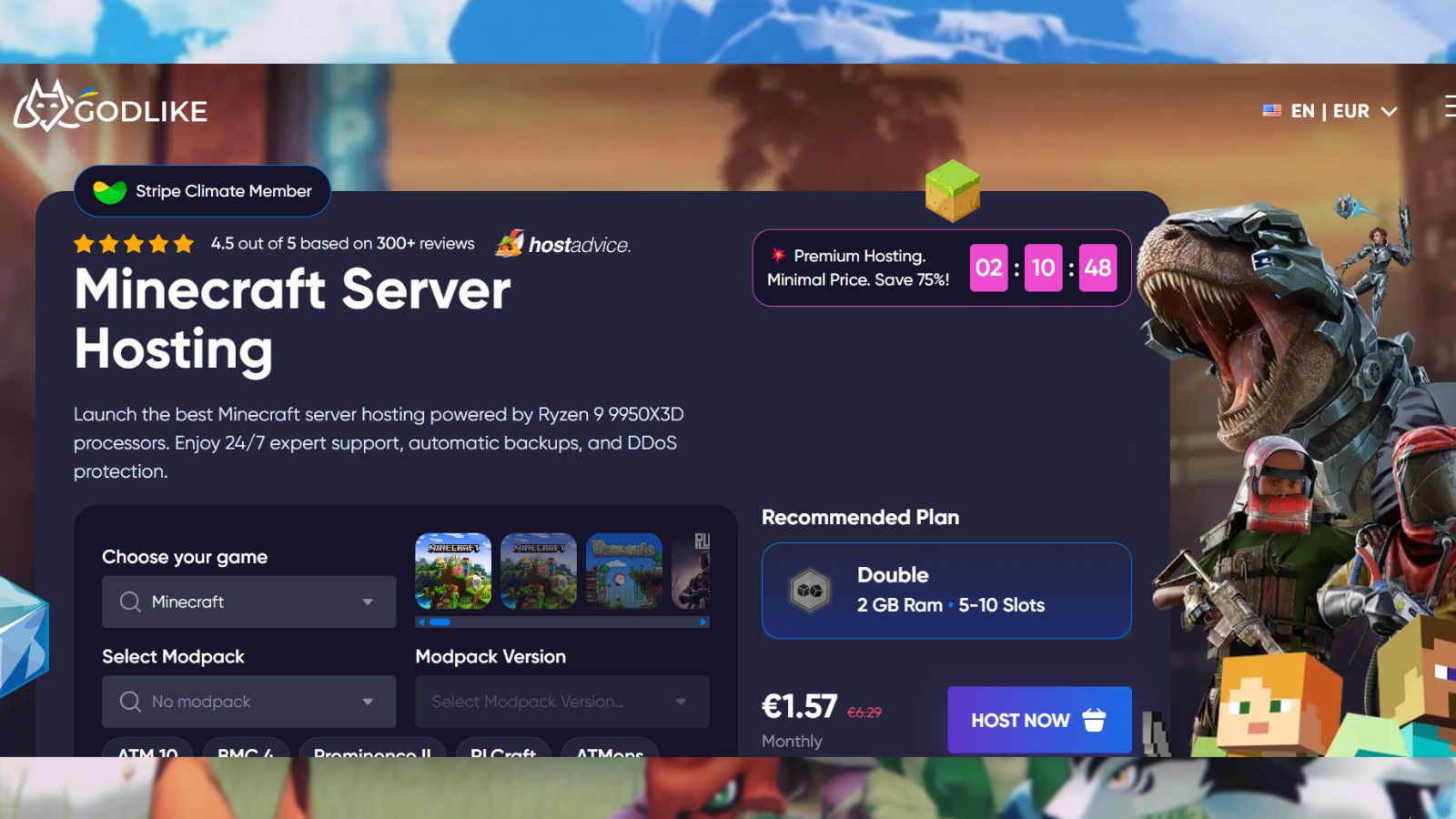
Task: Click the five-star rating icons
Action: coord(134,243)
